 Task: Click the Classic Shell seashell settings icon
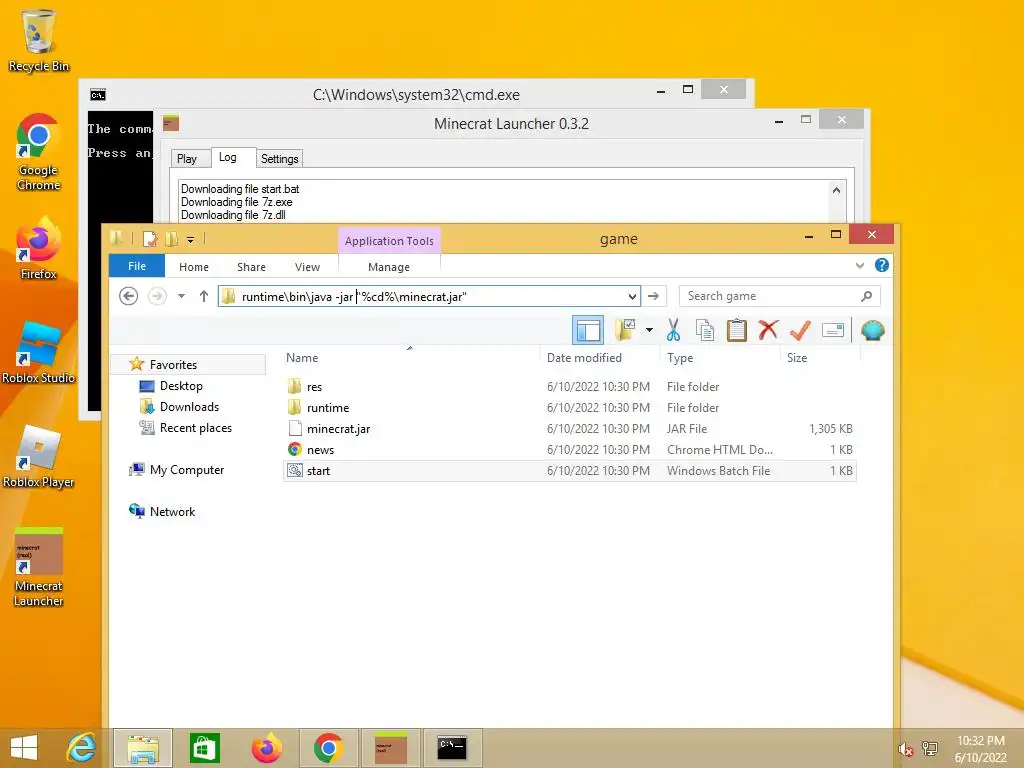click(x=872, y=330)
